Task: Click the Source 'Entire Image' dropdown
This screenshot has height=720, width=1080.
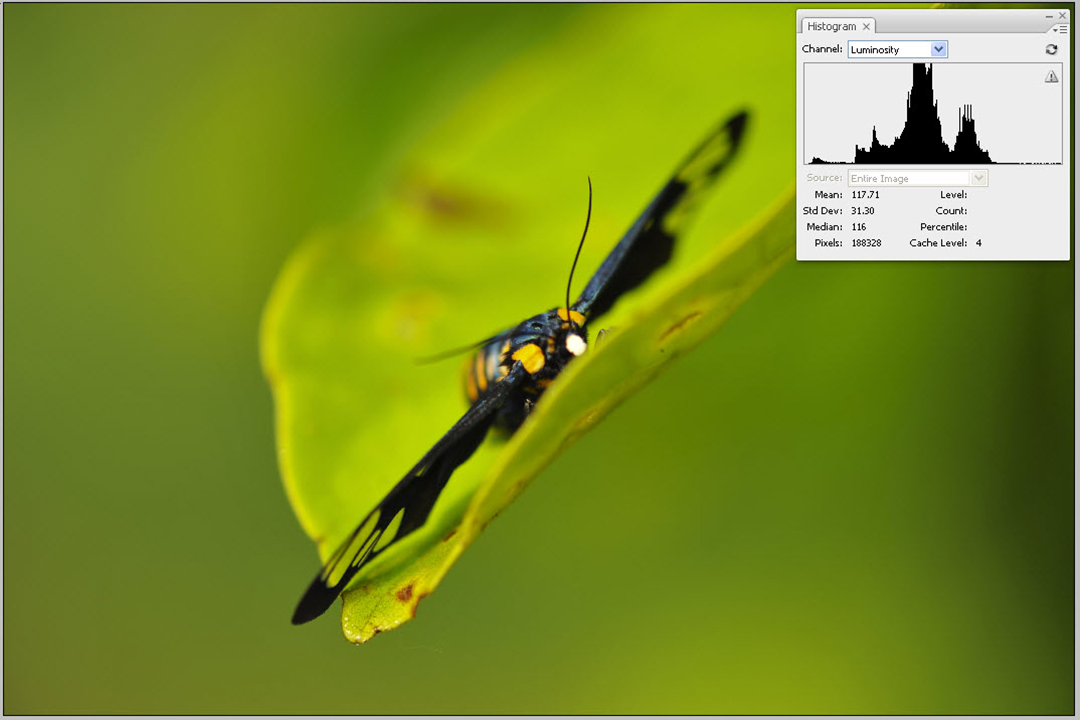Action: coord(917,178)
